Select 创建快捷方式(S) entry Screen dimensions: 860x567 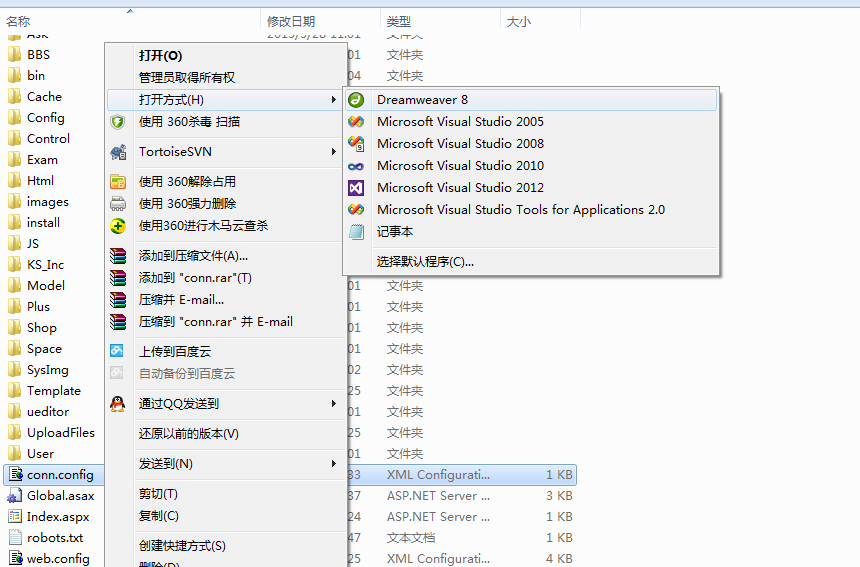click(x=226, y=546)
